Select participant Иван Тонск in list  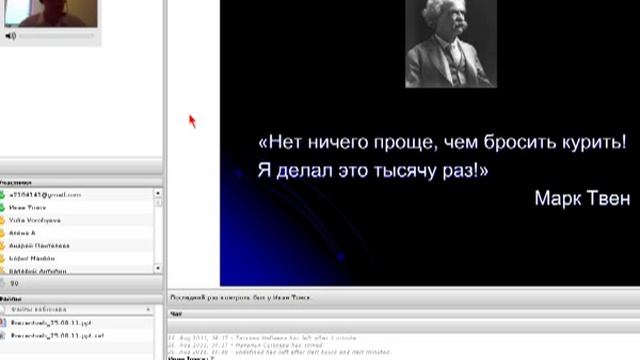click(x=28, y=208)
